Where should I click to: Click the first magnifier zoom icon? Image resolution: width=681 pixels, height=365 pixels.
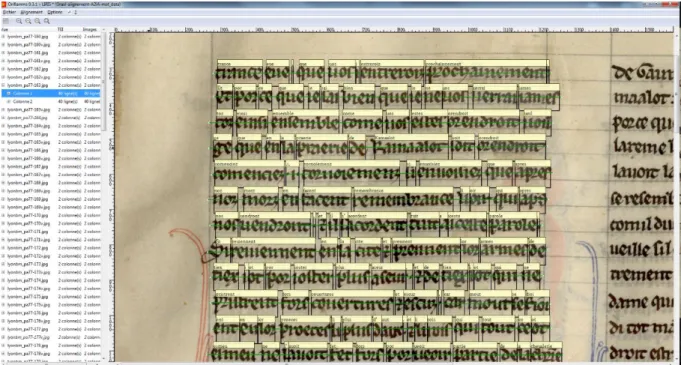click(x=19, y=21)
